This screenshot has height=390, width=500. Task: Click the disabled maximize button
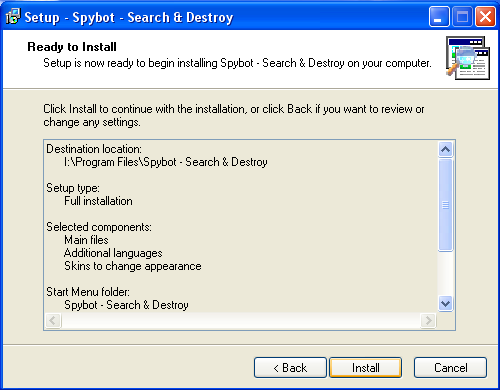click(x=462, y=16)
